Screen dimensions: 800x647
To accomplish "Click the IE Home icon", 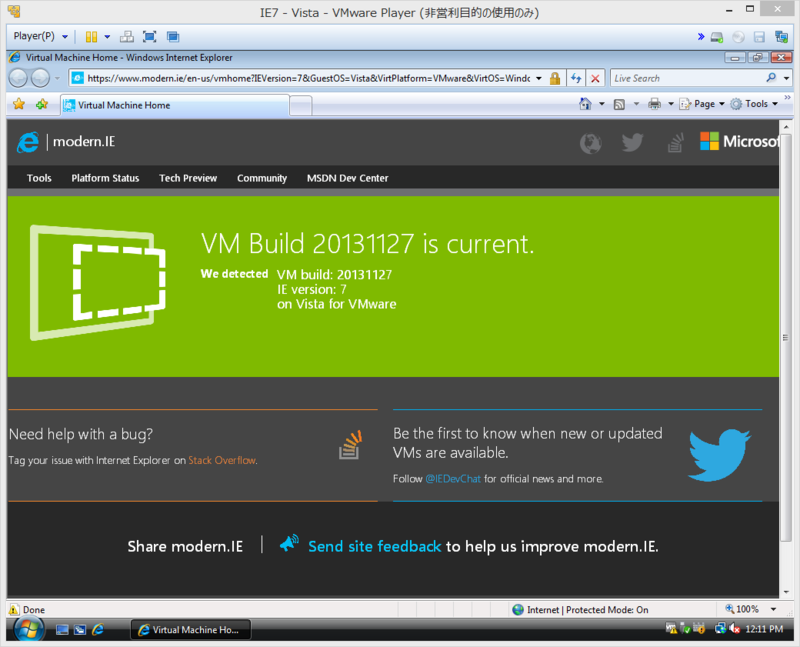I will point(585,104).
